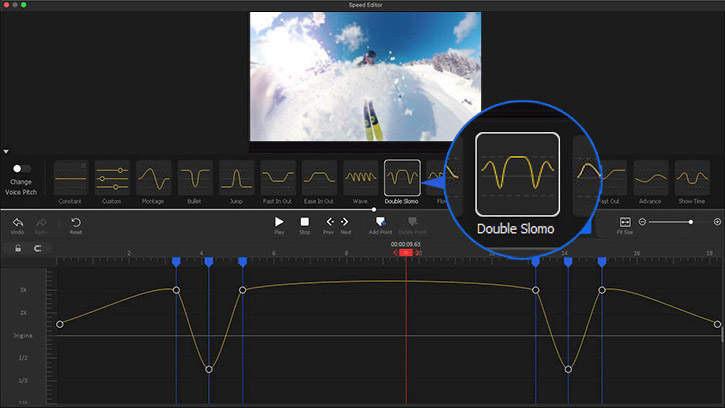725x408 pixels.
Task: Click the skiing video preview
Action: (x=365, y=76)
